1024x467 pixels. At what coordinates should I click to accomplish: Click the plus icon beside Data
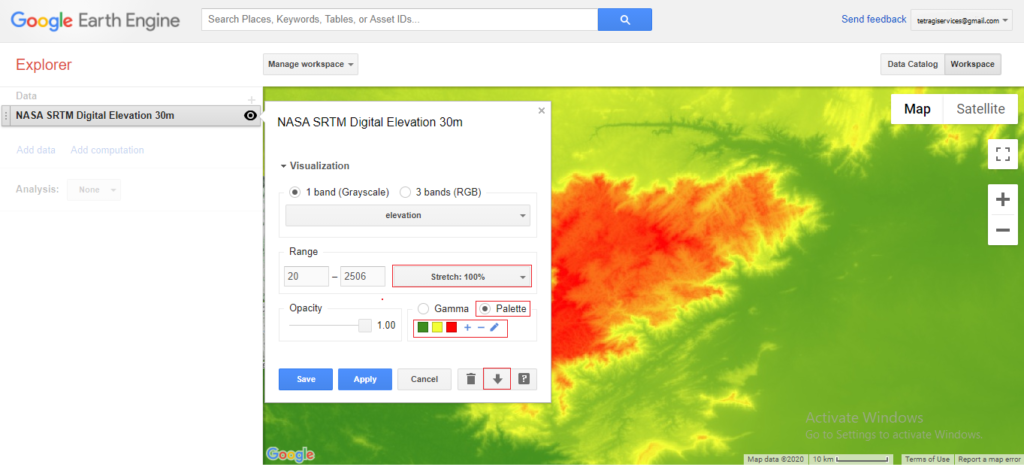click(x=251, y=100)
